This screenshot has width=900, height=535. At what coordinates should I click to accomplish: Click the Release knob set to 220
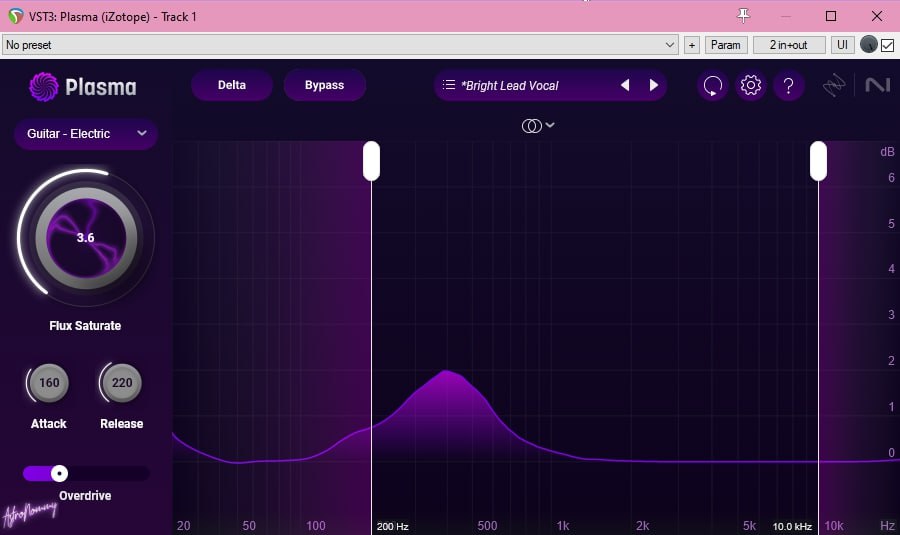(x=122, y=383)
